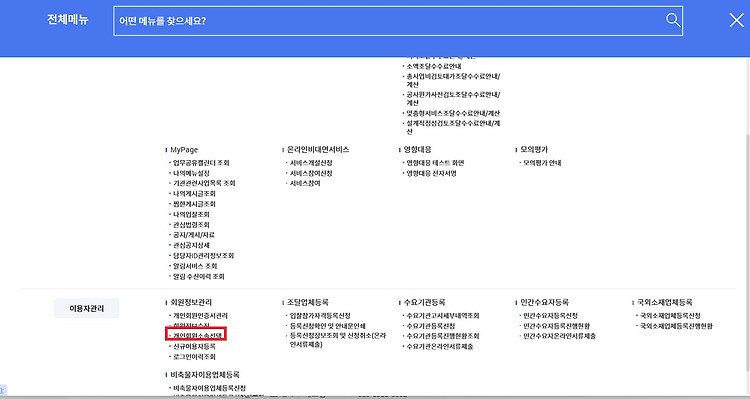Open 수요기관등록신청 link
The height and width of the screenshot is (399, 750).
(x=430, y=326)
